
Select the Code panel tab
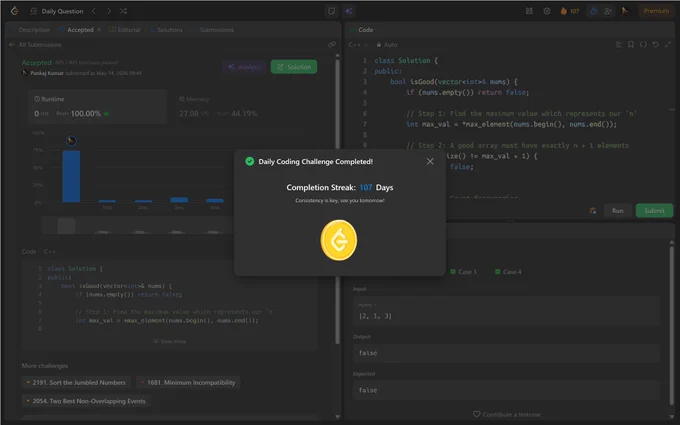361,30
